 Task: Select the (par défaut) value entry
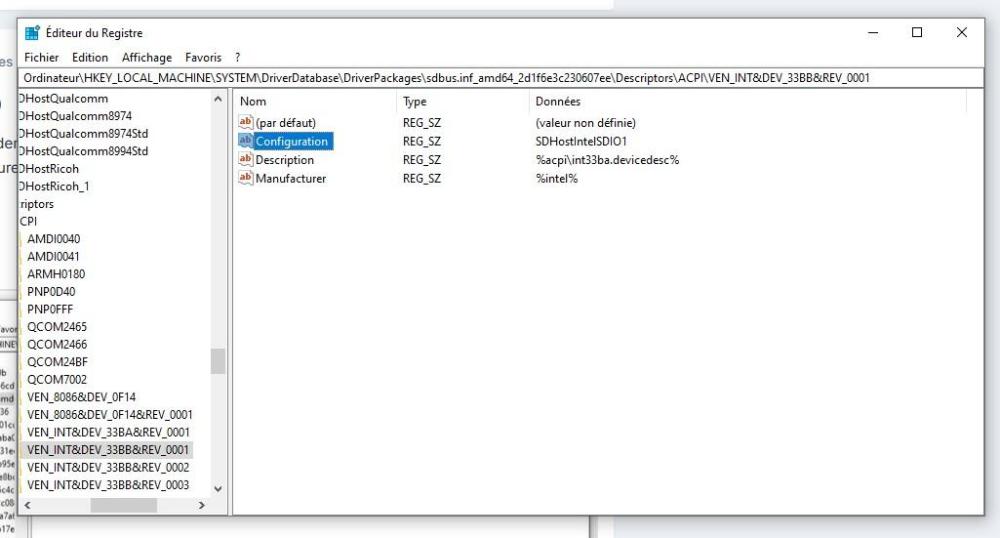pyautogui.click(x=285, y=122)
